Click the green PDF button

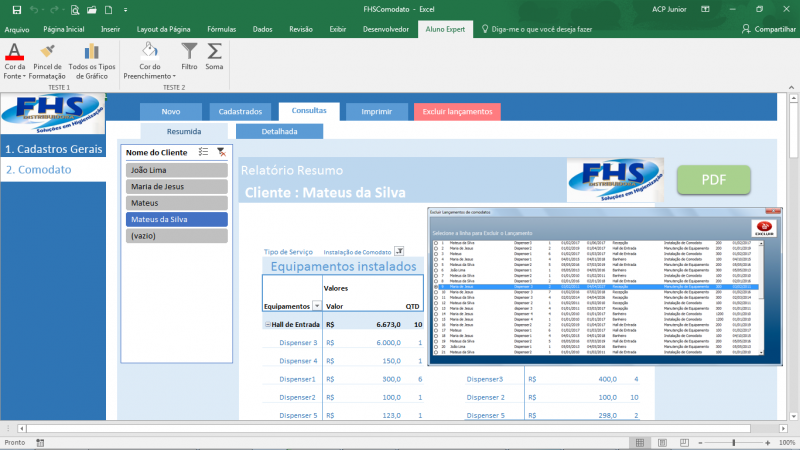coord(713,180)
